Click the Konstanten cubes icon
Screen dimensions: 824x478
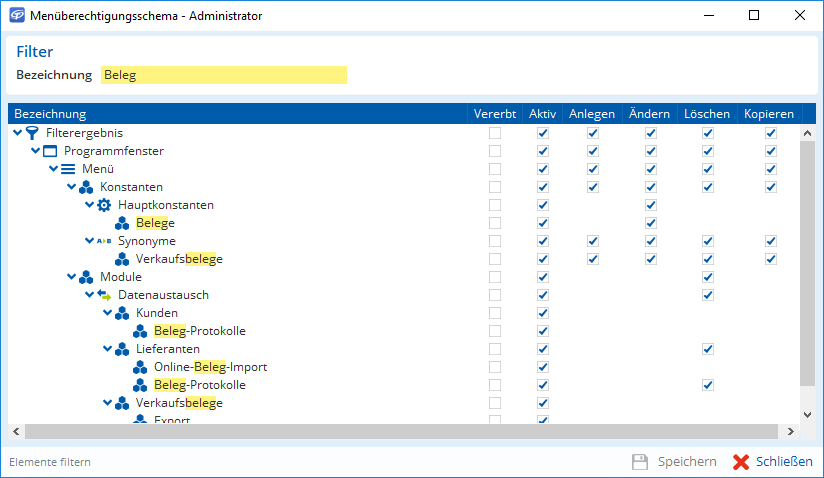pyautogui.click(x=86, y=187)
